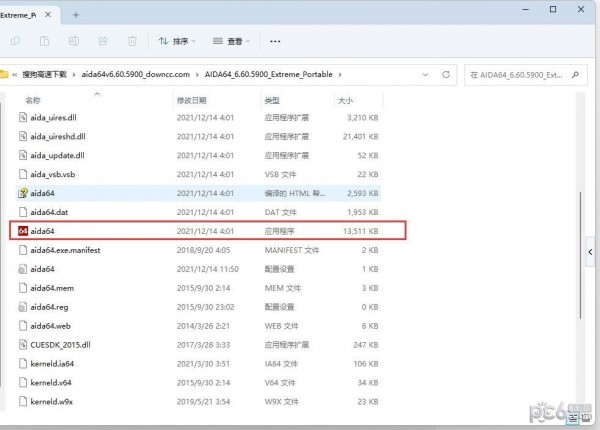
Task: Show hidden breadcrumb path double chevron
Action: [x=15, y=75]
